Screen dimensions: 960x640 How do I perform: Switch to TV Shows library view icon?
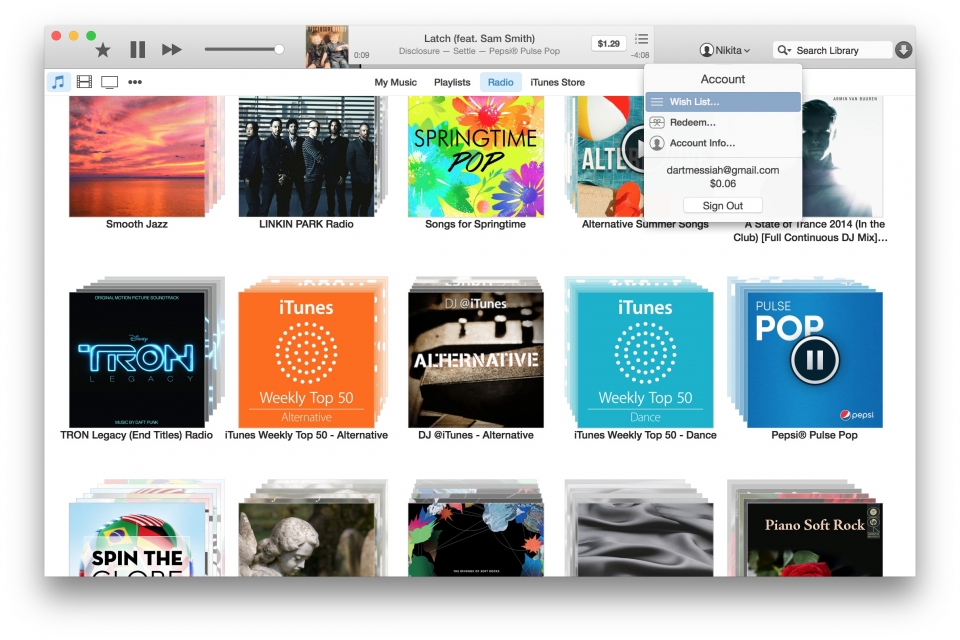(x=109, y=82)
